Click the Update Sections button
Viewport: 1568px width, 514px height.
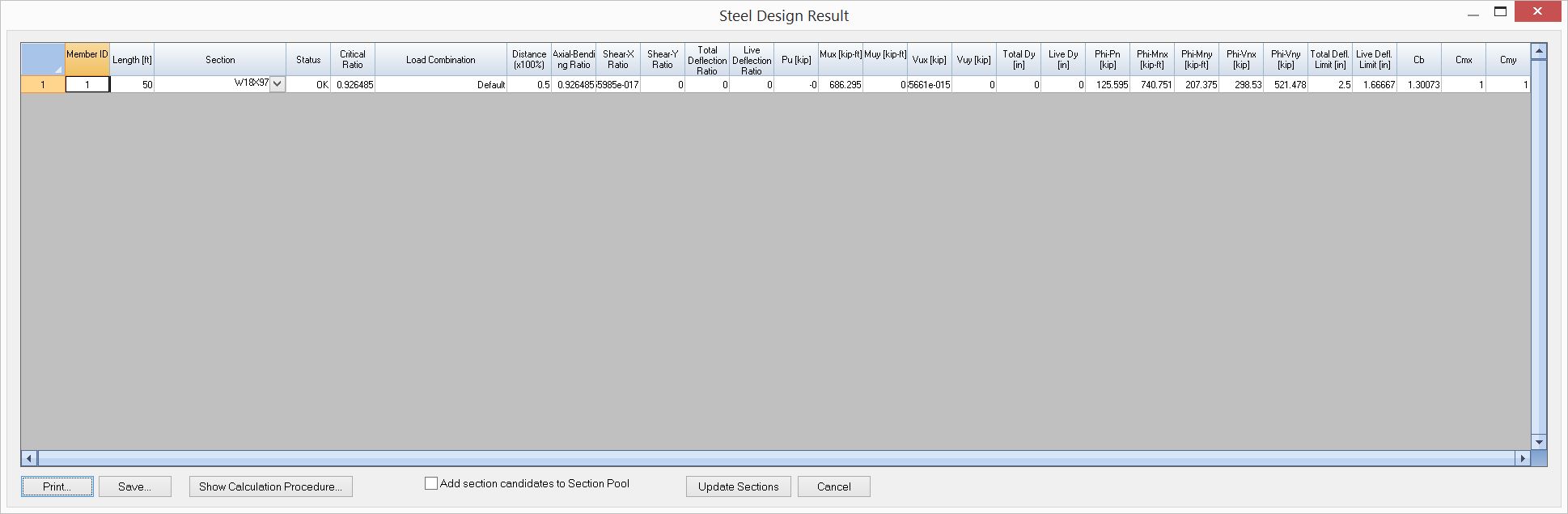point(738,486)
